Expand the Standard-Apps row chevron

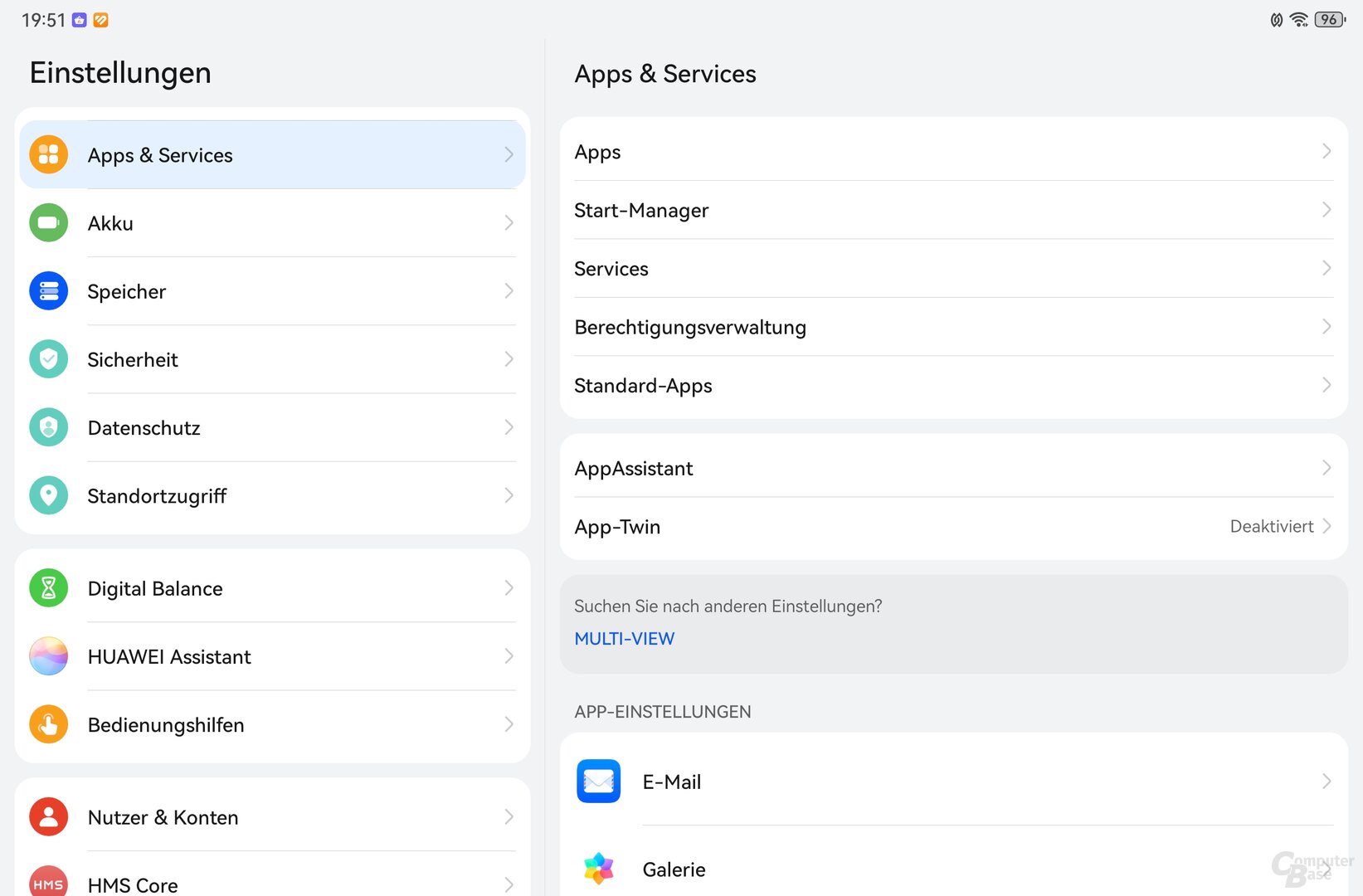click(1326, 385)
